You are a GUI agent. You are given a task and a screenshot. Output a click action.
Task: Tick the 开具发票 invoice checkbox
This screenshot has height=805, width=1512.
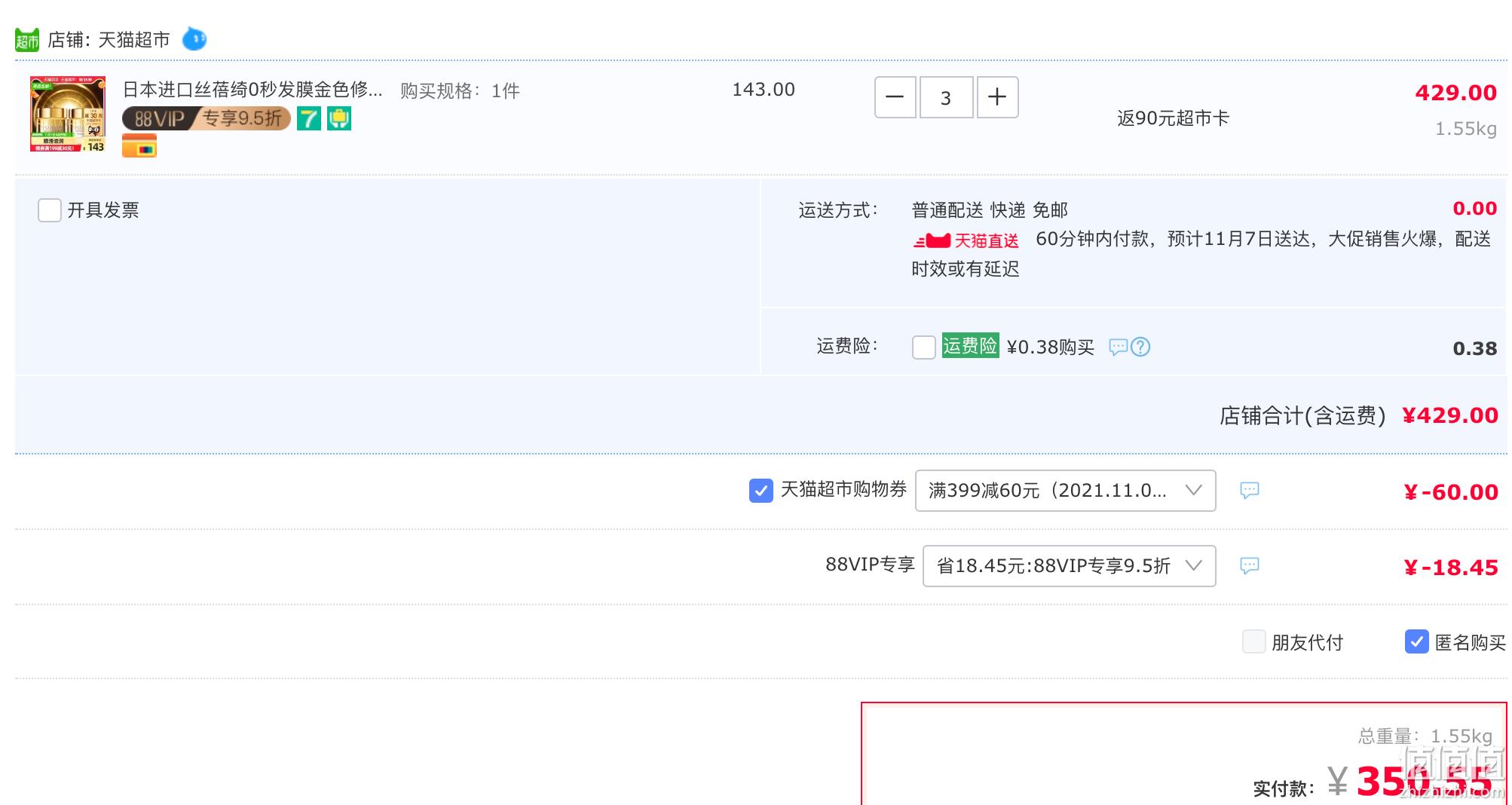50,210
